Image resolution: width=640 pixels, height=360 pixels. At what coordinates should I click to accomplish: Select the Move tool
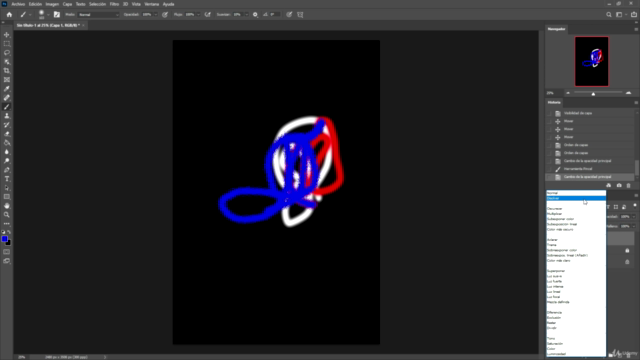click(7, 35)
